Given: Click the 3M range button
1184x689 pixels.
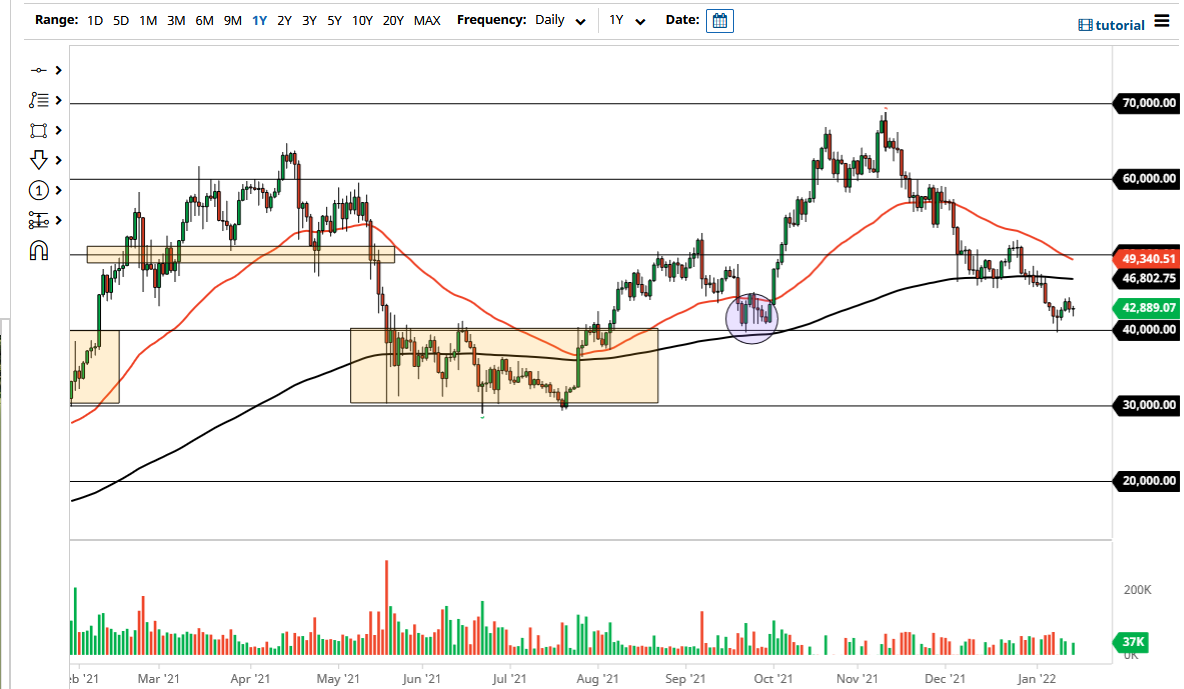Looking at the screenshot, I should [176, 20].
